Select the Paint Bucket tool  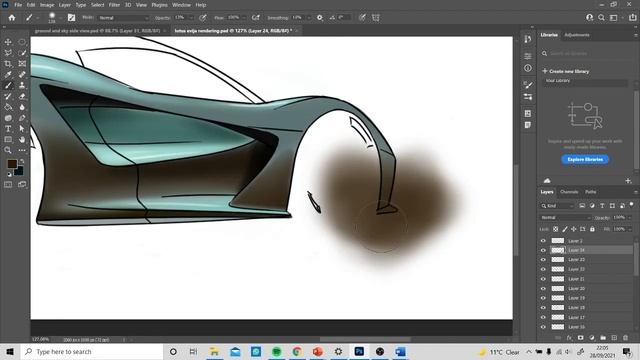point(8,107)
